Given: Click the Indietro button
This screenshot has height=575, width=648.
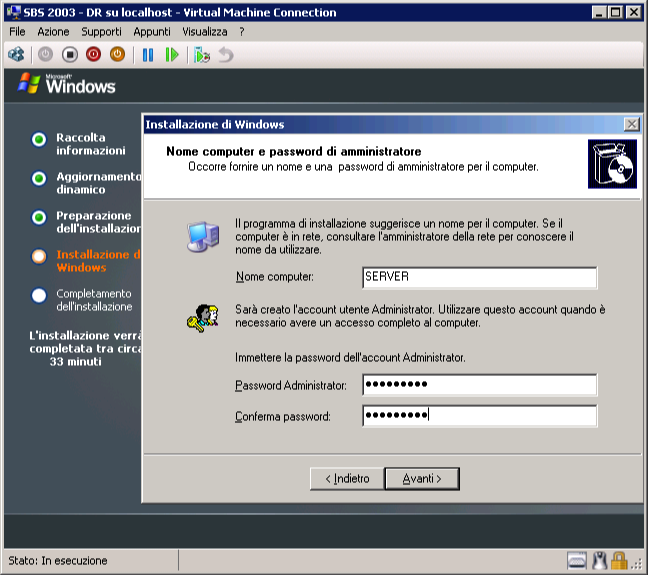Looking at the screenshot, I should [347, 479].
